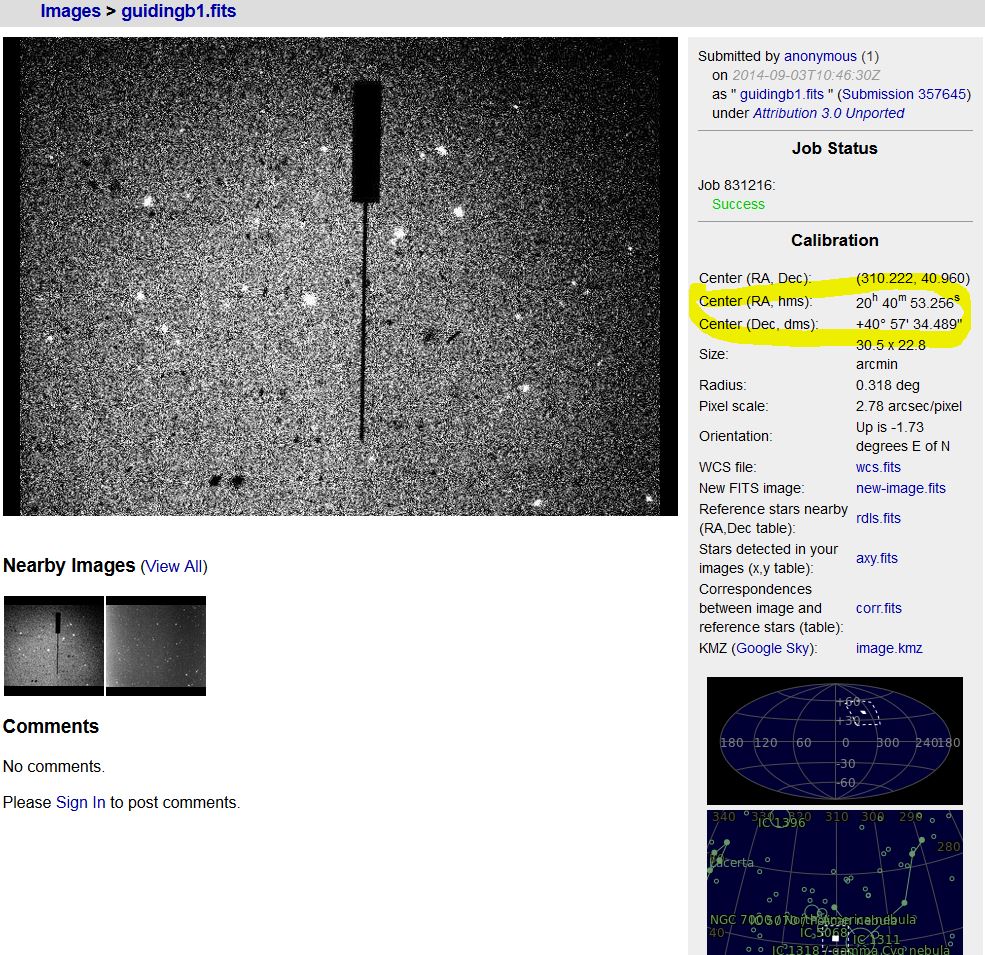This screenshot has width=985, height=955.
Task: Click the submission timestamp 2014-09-03
Action: 806,75
